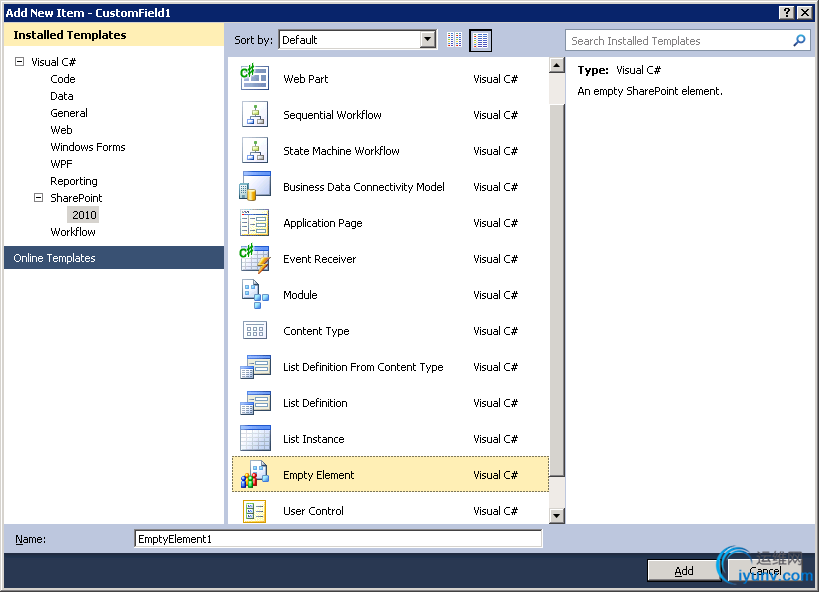Select the "Module" template name

coord(300,295)
